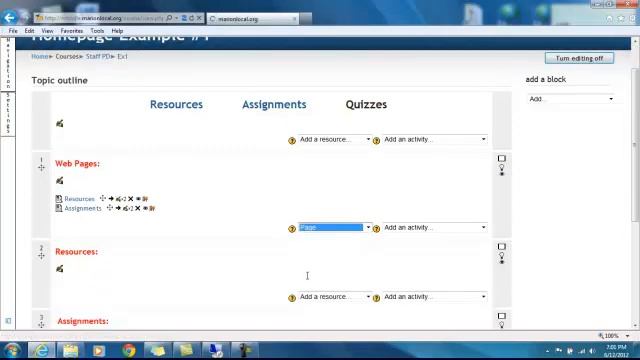The height and width of the screenshot is (360, 640).
Task: Click the page icon before the Assignments link
Action: tap(59, 208)
